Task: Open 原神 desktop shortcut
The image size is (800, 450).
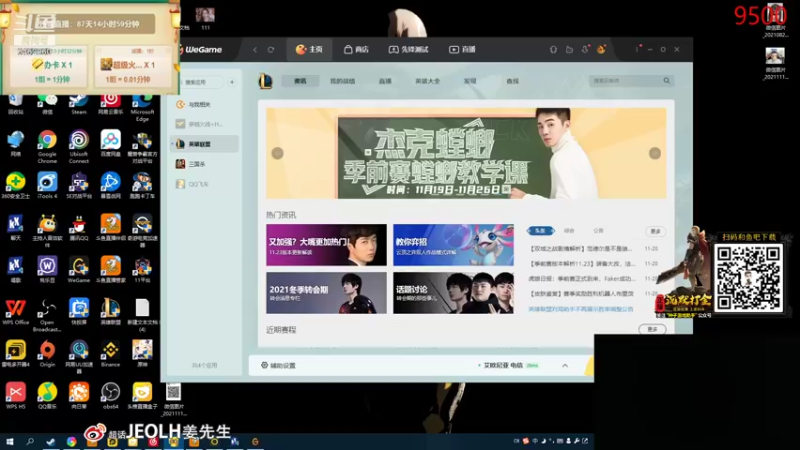Action: click(142, 354)
